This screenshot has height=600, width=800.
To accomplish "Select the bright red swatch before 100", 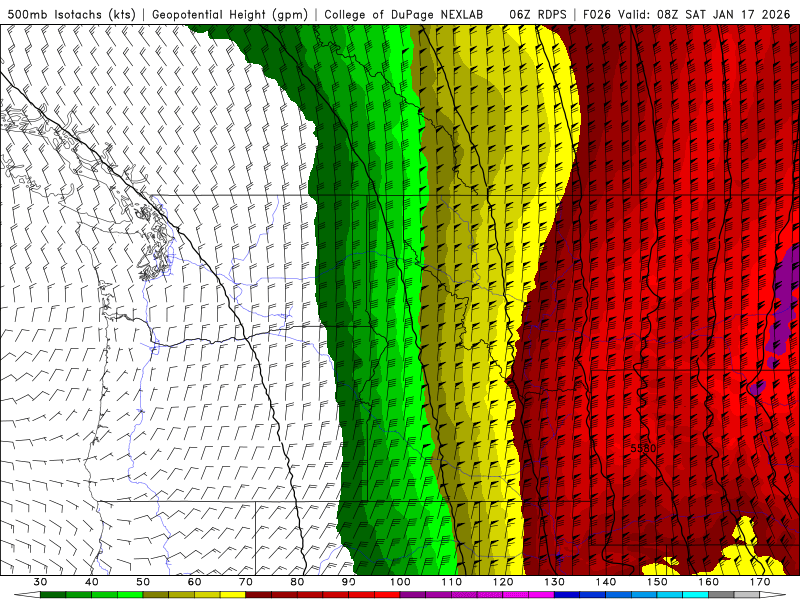I will pos(387,595).
